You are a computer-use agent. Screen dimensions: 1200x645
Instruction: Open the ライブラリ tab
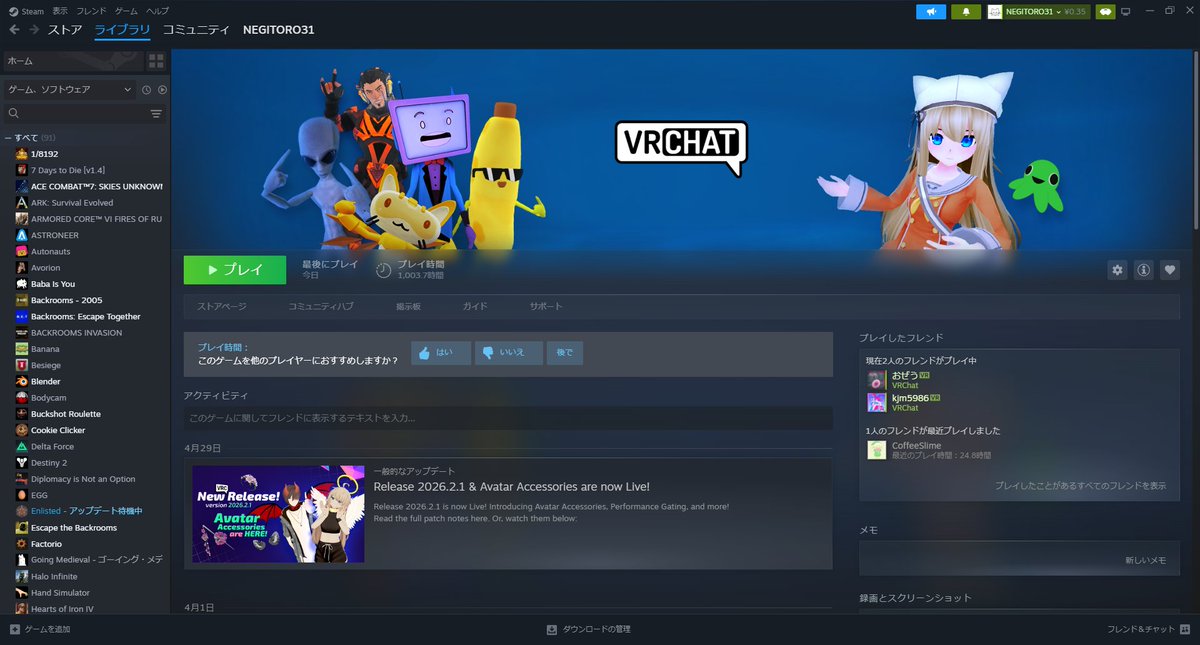point(122,30)
